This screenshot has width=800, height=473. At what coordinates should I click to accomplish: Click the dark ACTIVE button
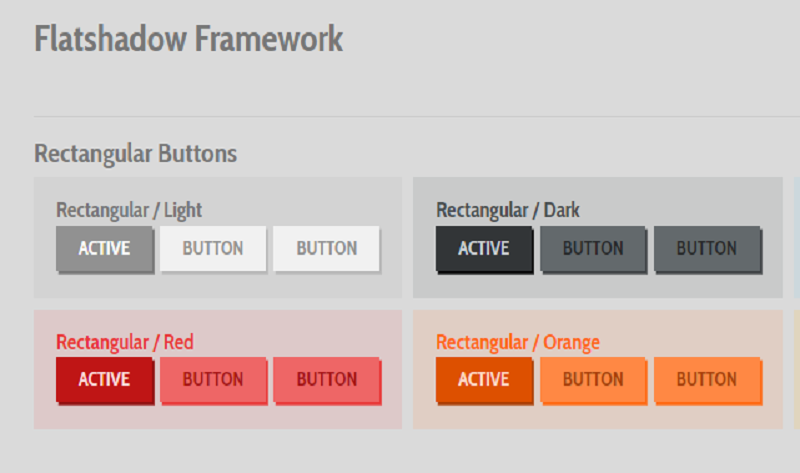coord(484,248)
